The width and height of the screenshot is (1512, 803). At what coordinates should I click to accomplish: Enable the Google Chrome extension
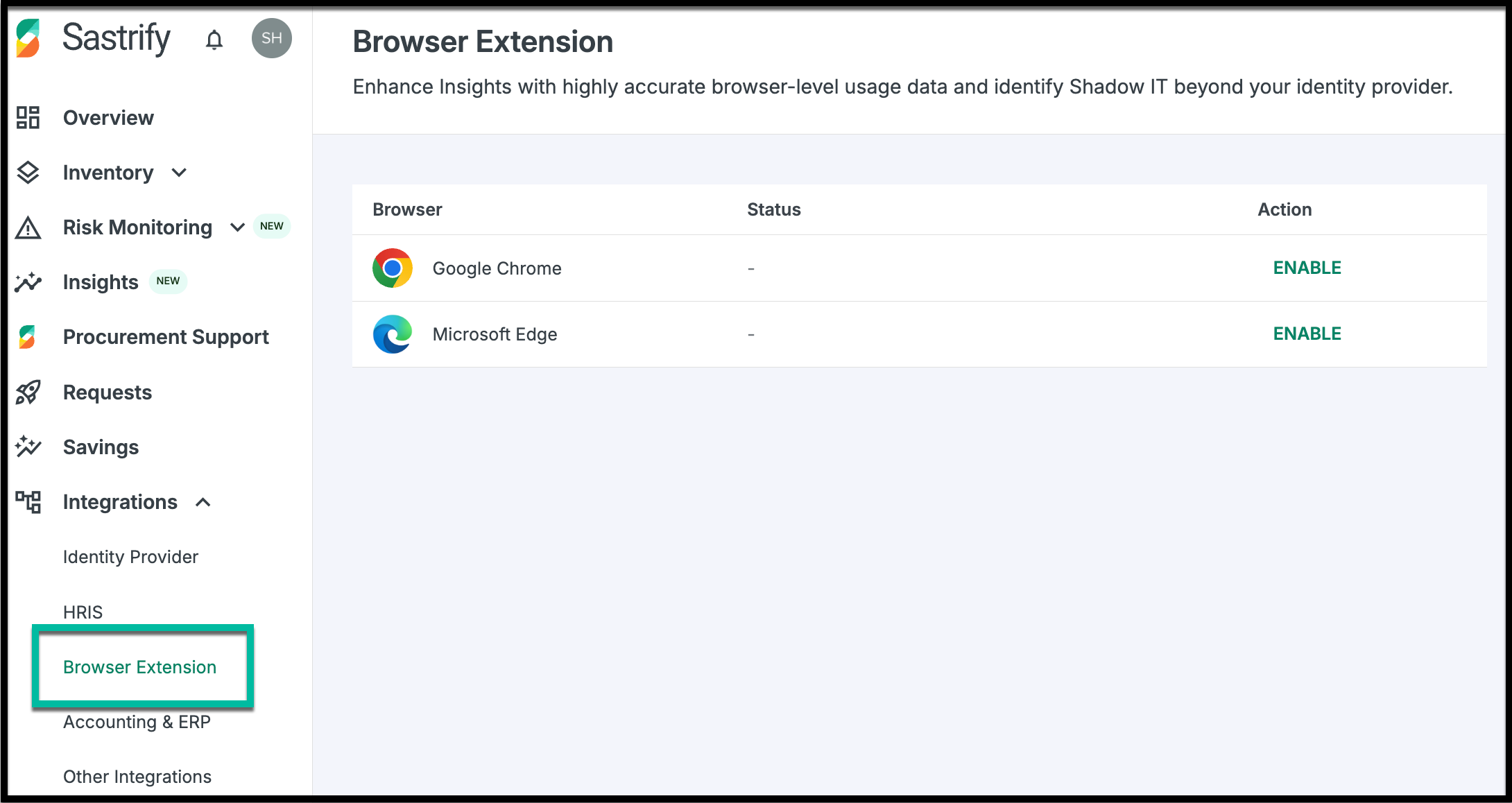pyautogui.click(x=1307, y=268)
